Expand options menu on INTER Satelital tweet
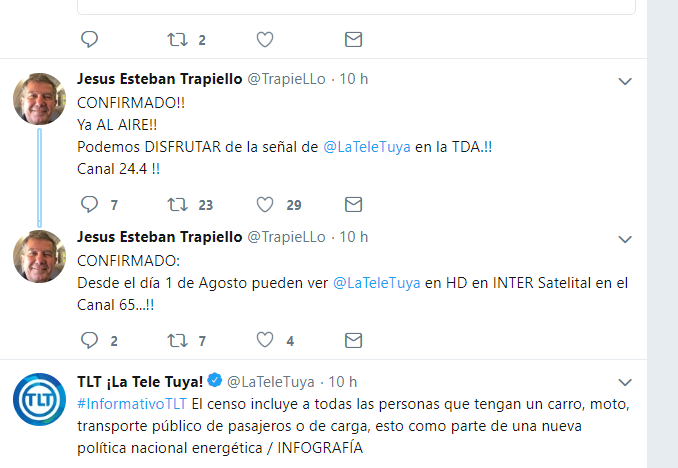This screenshot has width=678, height=468. (625, 239)
